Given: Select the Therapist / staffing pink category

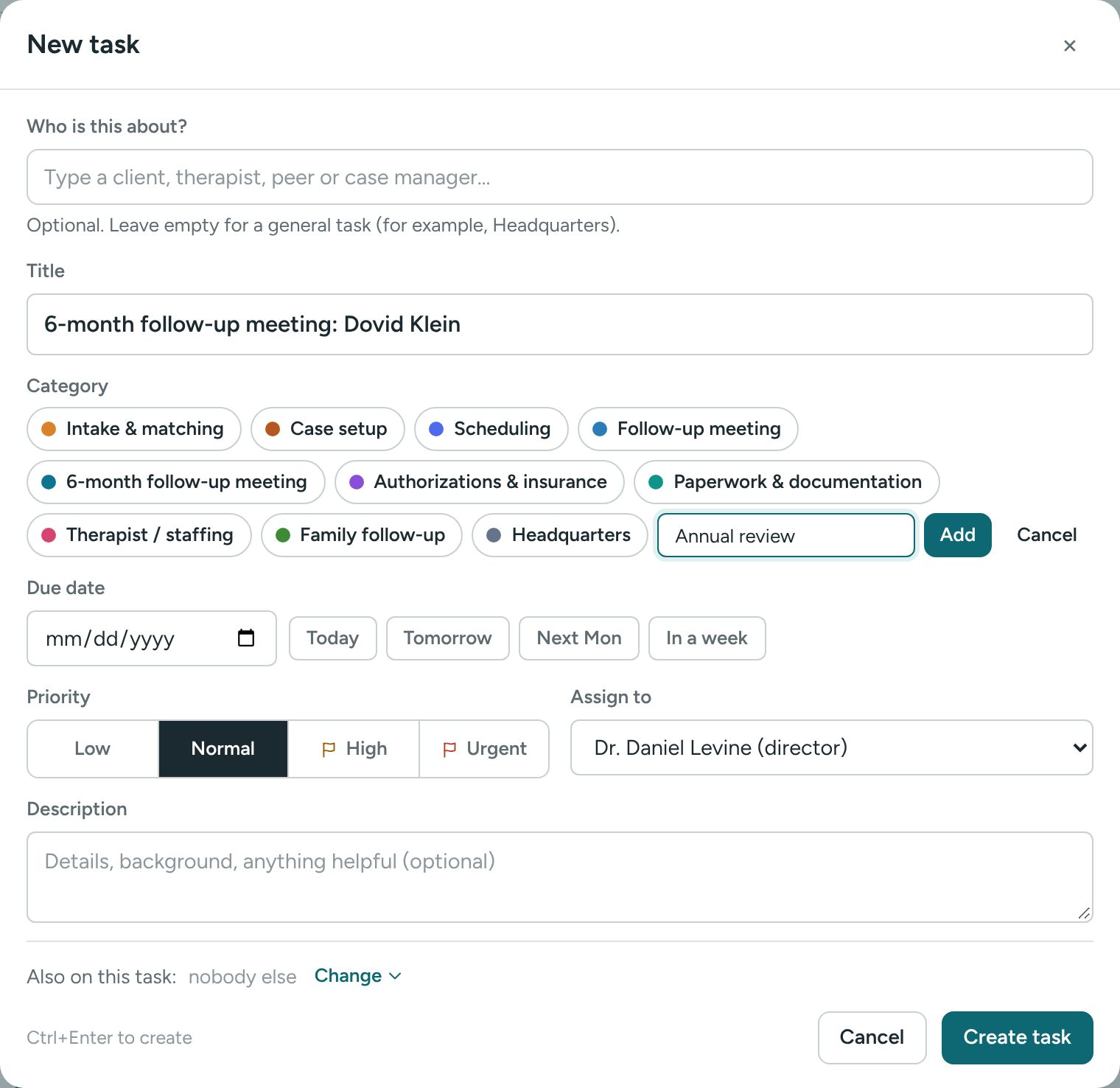Looking at the screenshot, I should (x=139, y=535).
